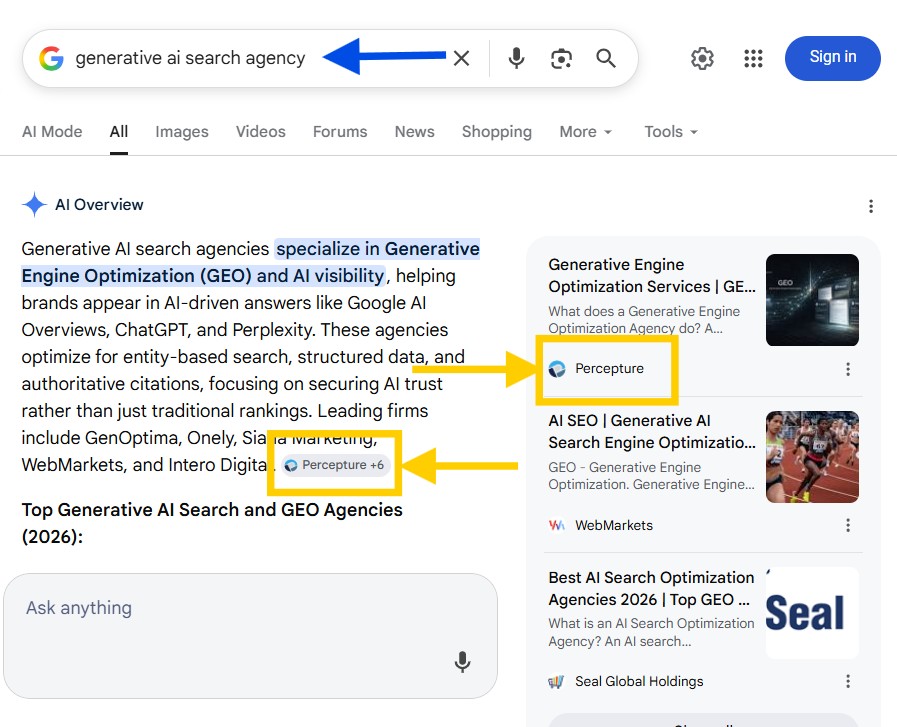Click 'WebMarkets' source name text
The width and height of the screenshot is (897, 727).
pos(614,525)
